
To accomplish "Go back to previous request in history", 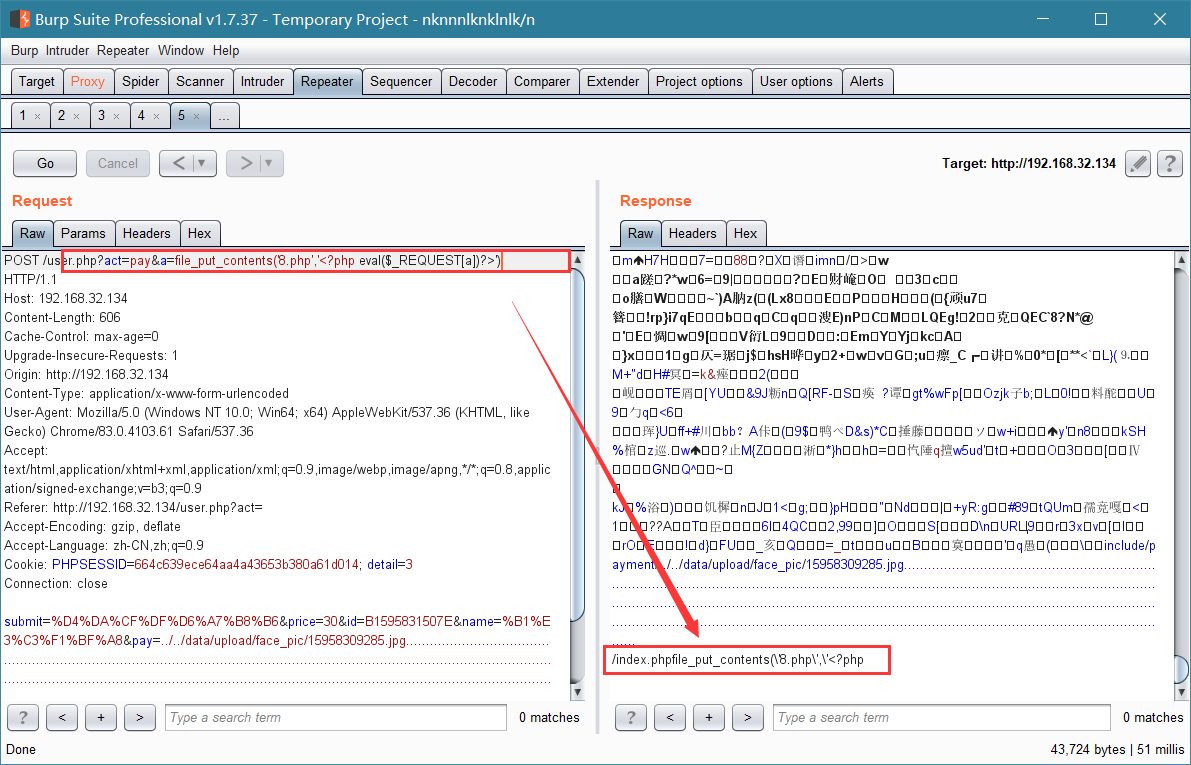I will coord(178,163).
